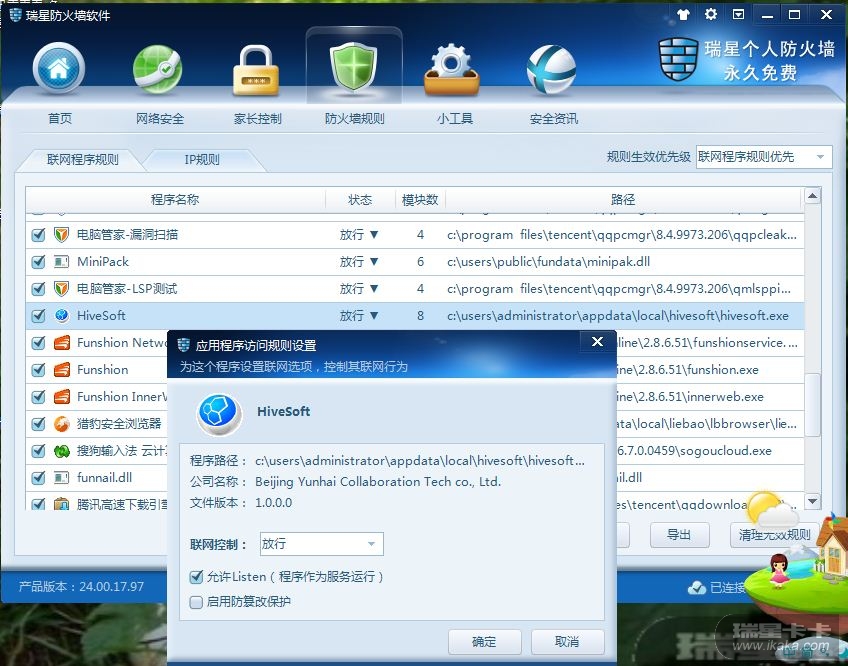
Task: Open 小工具 navigation label
Action: click(x=455, y=118)
